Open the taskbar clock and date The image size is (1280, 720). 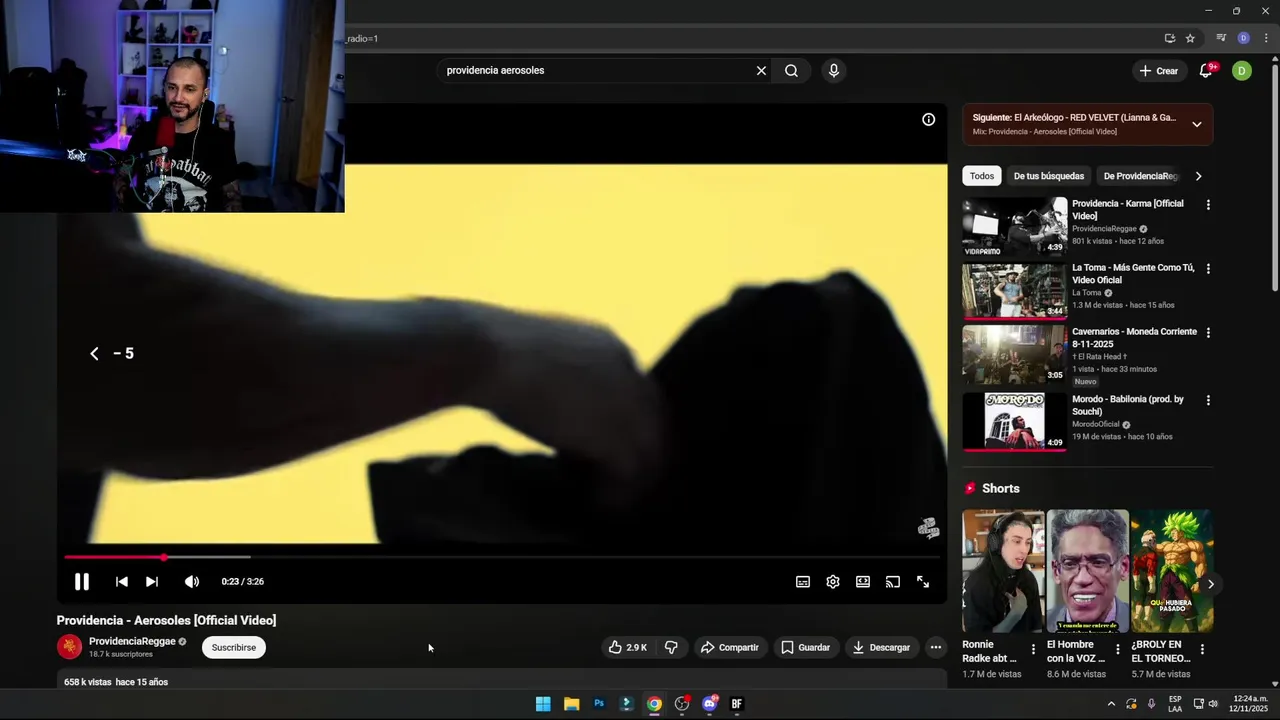1250,703
